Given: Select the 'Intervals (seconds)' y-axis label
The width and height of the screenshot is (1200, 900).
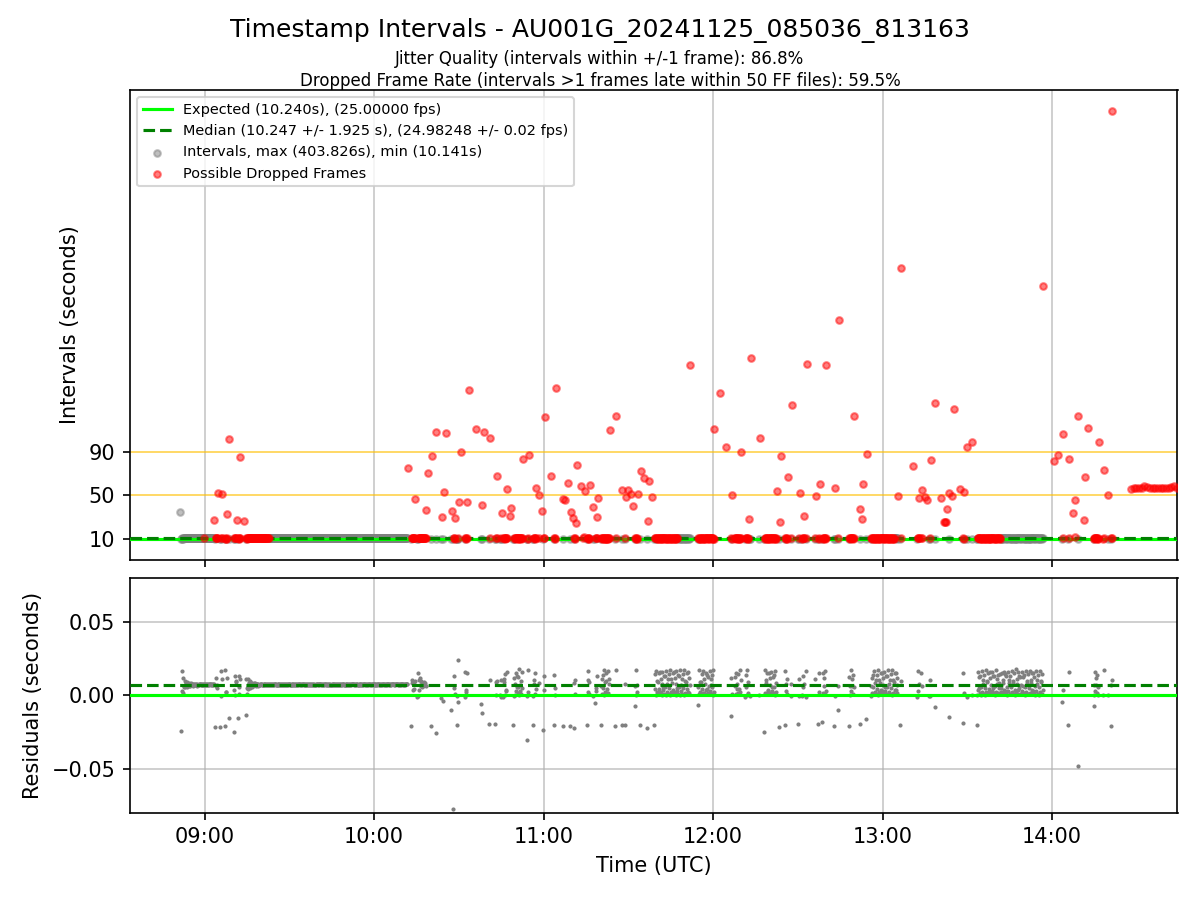Looking at the screenshot, I should [69, 325].
